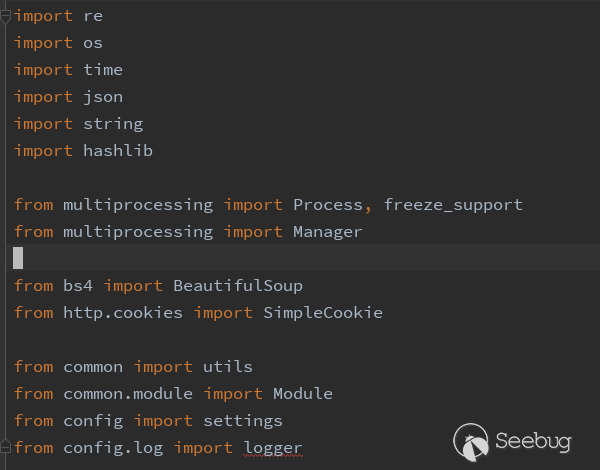Click the Seebug logo icon
The height and width of the screenshot is (470, 600).
pos(471,441)
